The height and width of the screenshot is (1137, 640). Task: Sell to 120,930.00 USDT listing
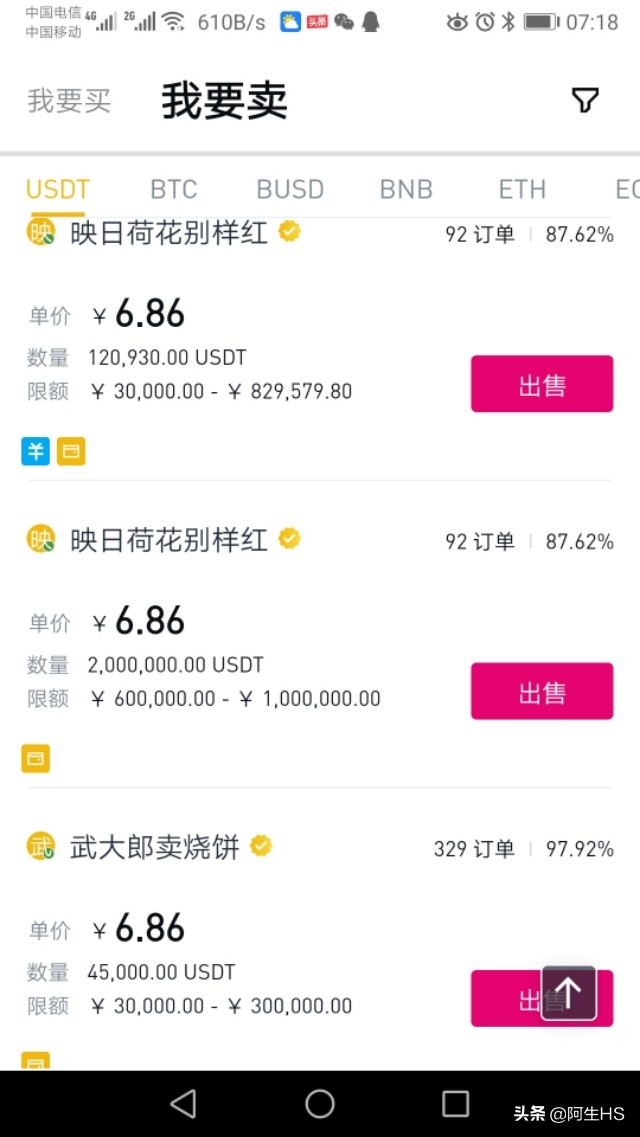[542, 384]
